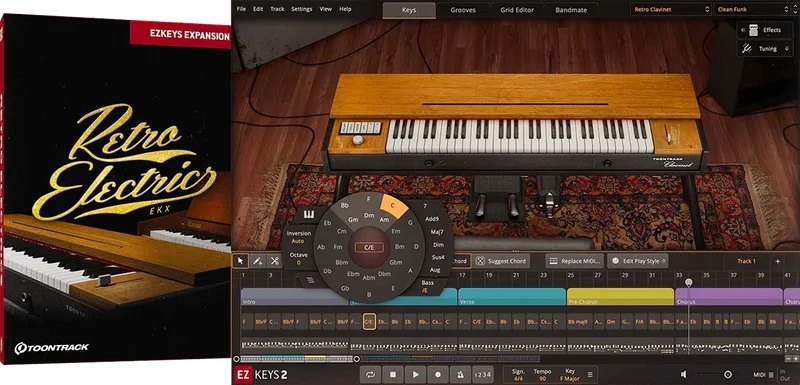The image size is (800, 385).
Task: Open the Track menu
Action: point(277,9)
